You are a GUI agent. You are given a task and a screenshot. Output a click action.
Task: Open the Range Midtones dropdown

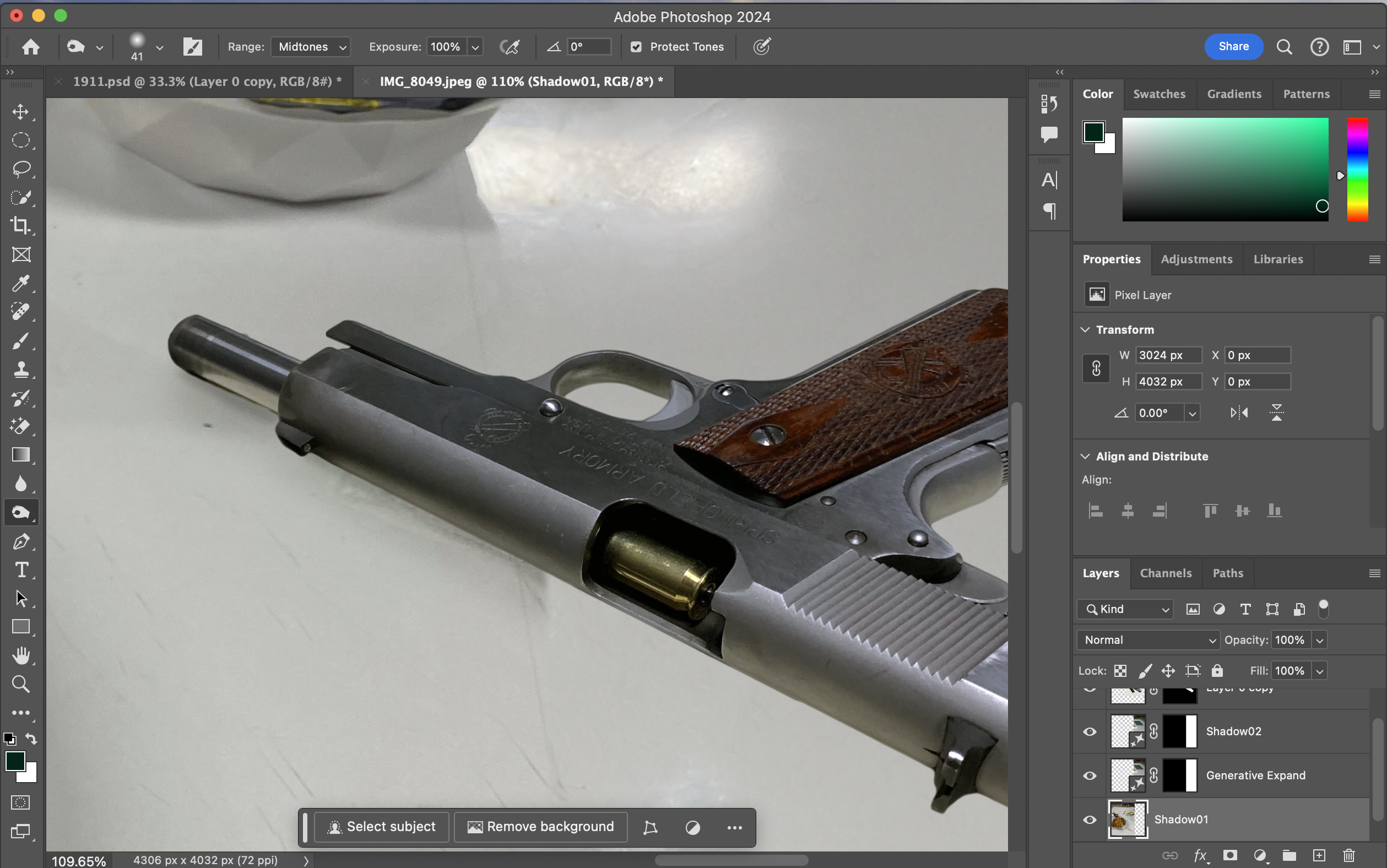(311, 47)
